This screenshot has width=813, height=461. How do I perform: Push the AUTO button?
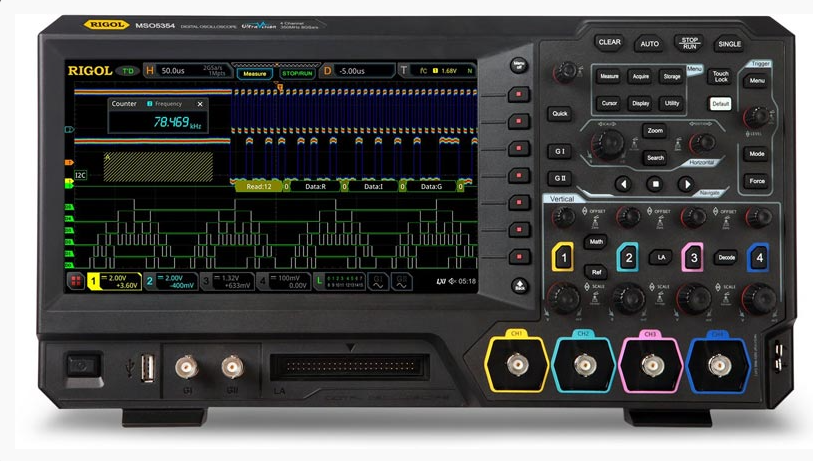pos(649,44)
